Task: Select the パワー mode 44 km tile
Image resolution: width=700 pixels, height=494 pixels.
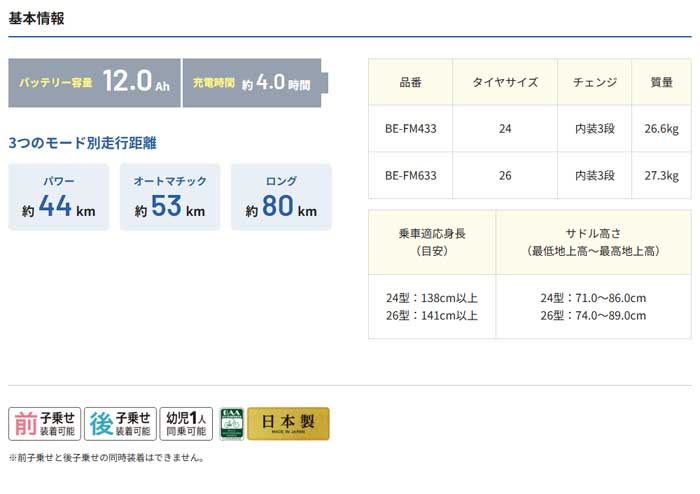Action: coord(58,198)
